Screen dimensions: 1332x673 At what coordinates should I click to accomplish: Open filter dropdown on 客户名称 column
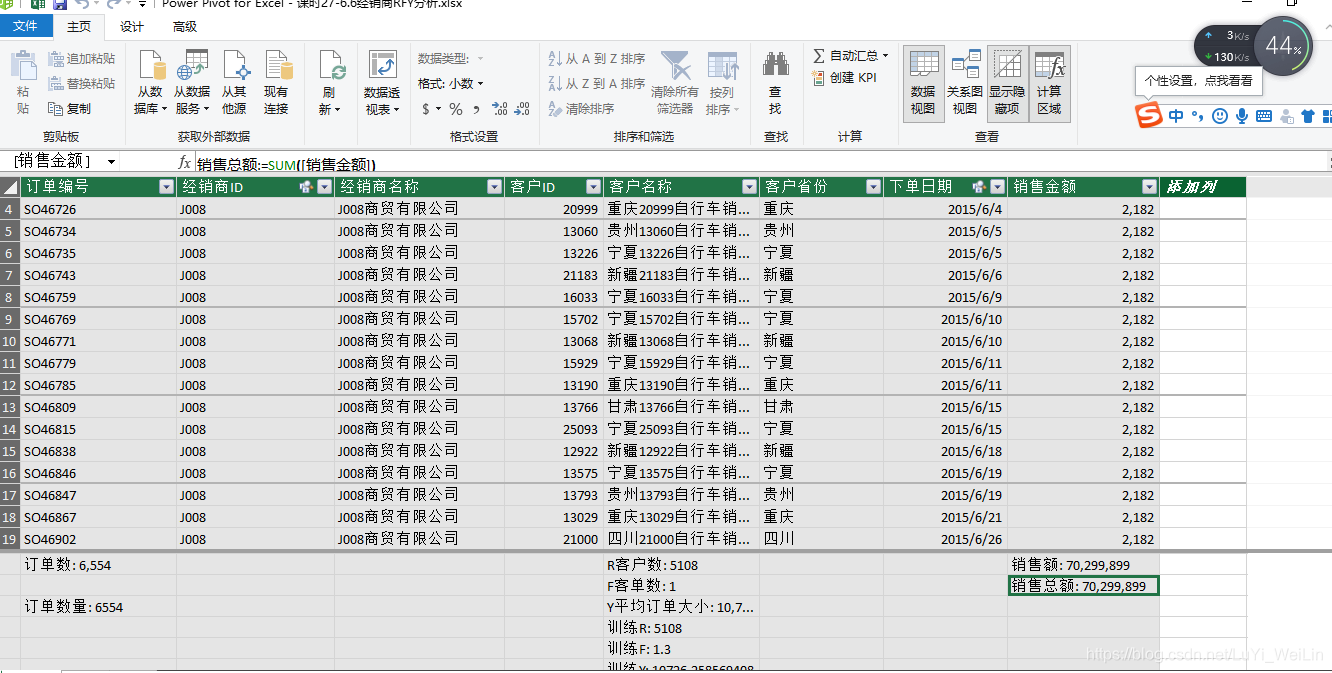(749, 187)
